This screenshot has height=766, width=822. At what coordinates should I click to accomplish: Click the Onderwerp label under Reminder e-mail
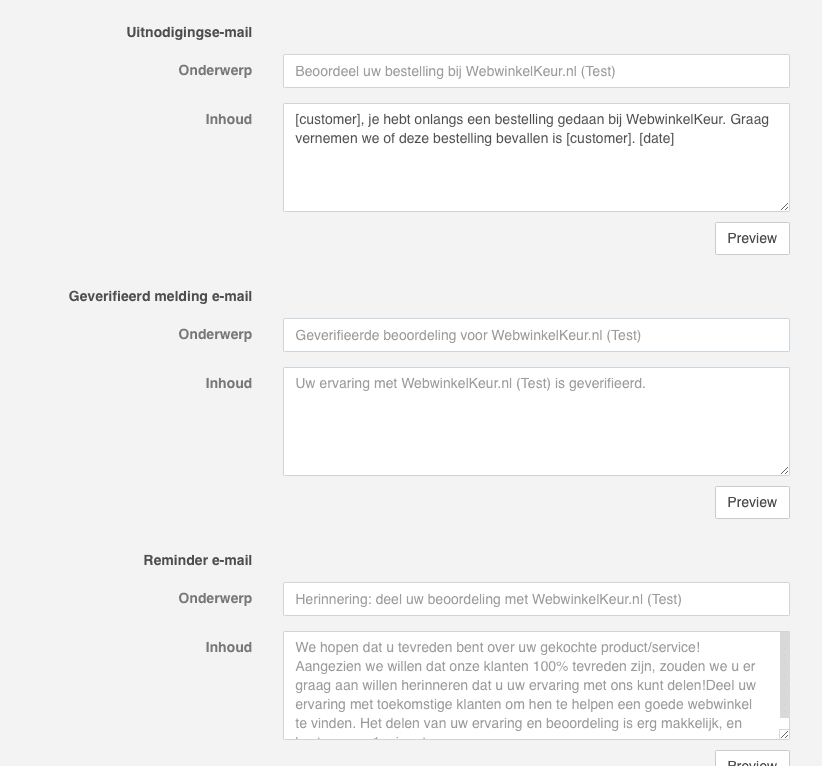pyautogui.click(x=215, y=598)
